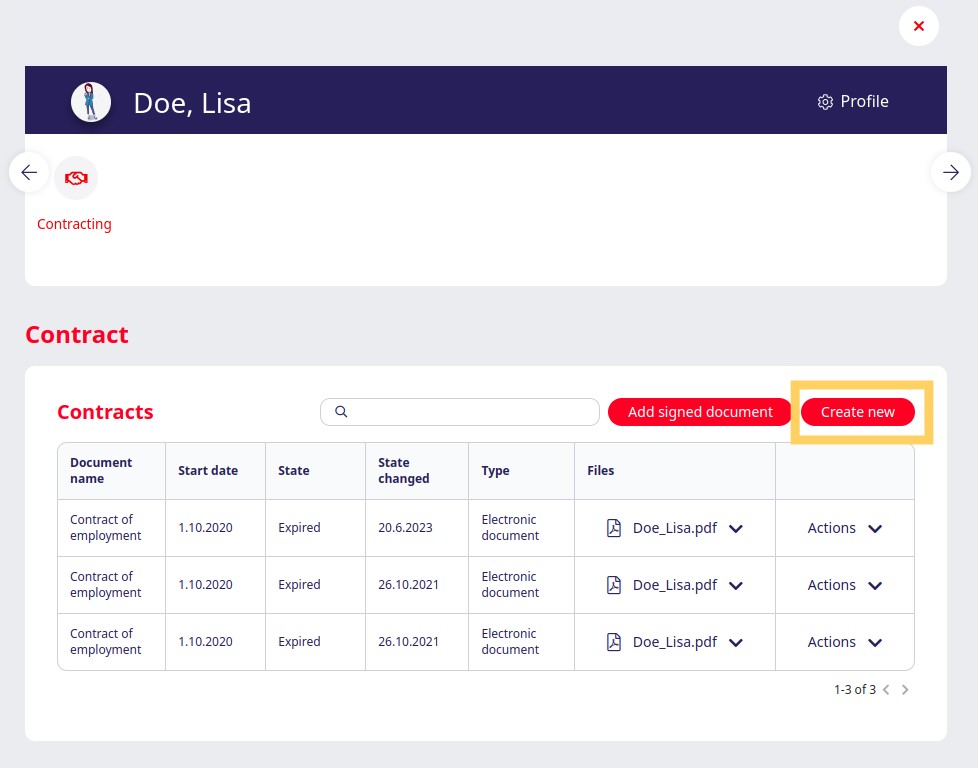Select the 20.6.2023 state changed cell

coord(417,528)
